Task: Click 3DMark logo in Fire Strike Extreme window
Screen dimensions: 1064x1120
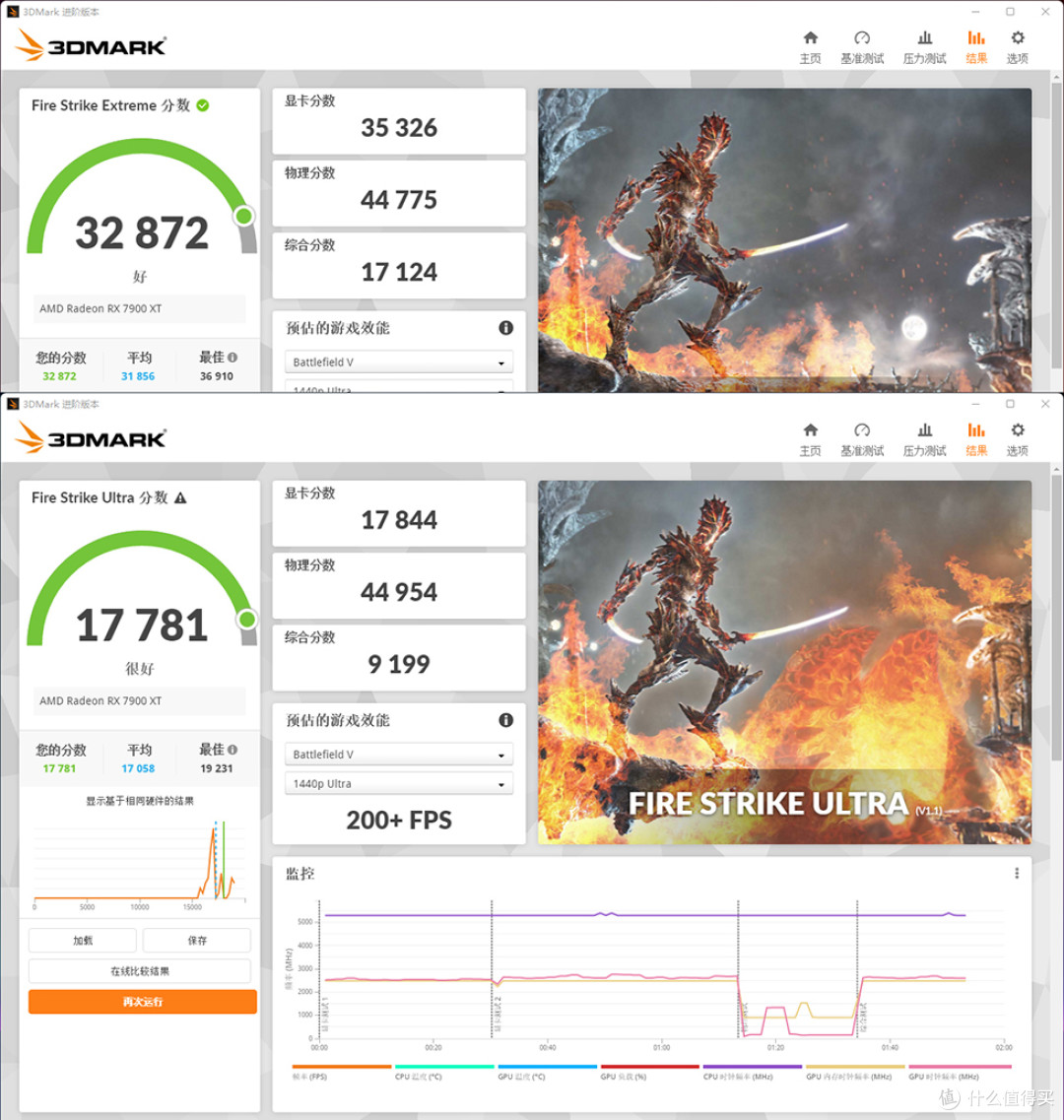Action: 91,45
